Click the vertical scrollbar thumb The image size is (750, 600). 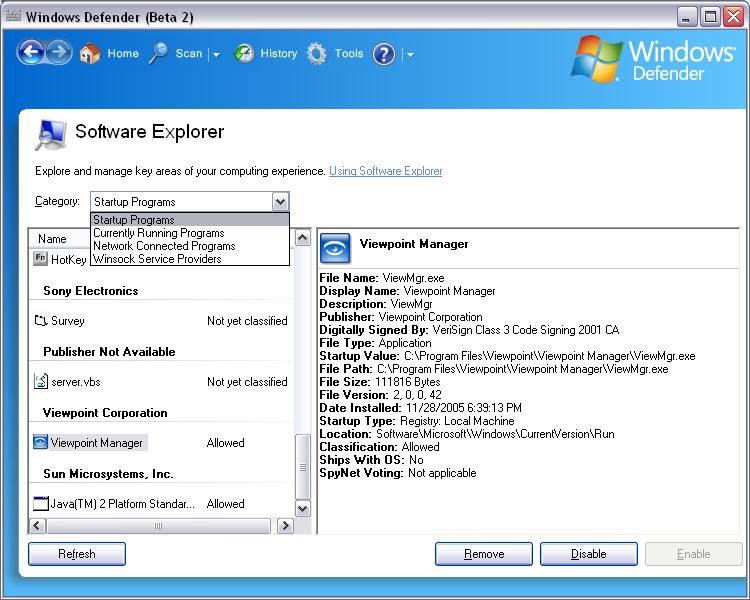(302, 467)
